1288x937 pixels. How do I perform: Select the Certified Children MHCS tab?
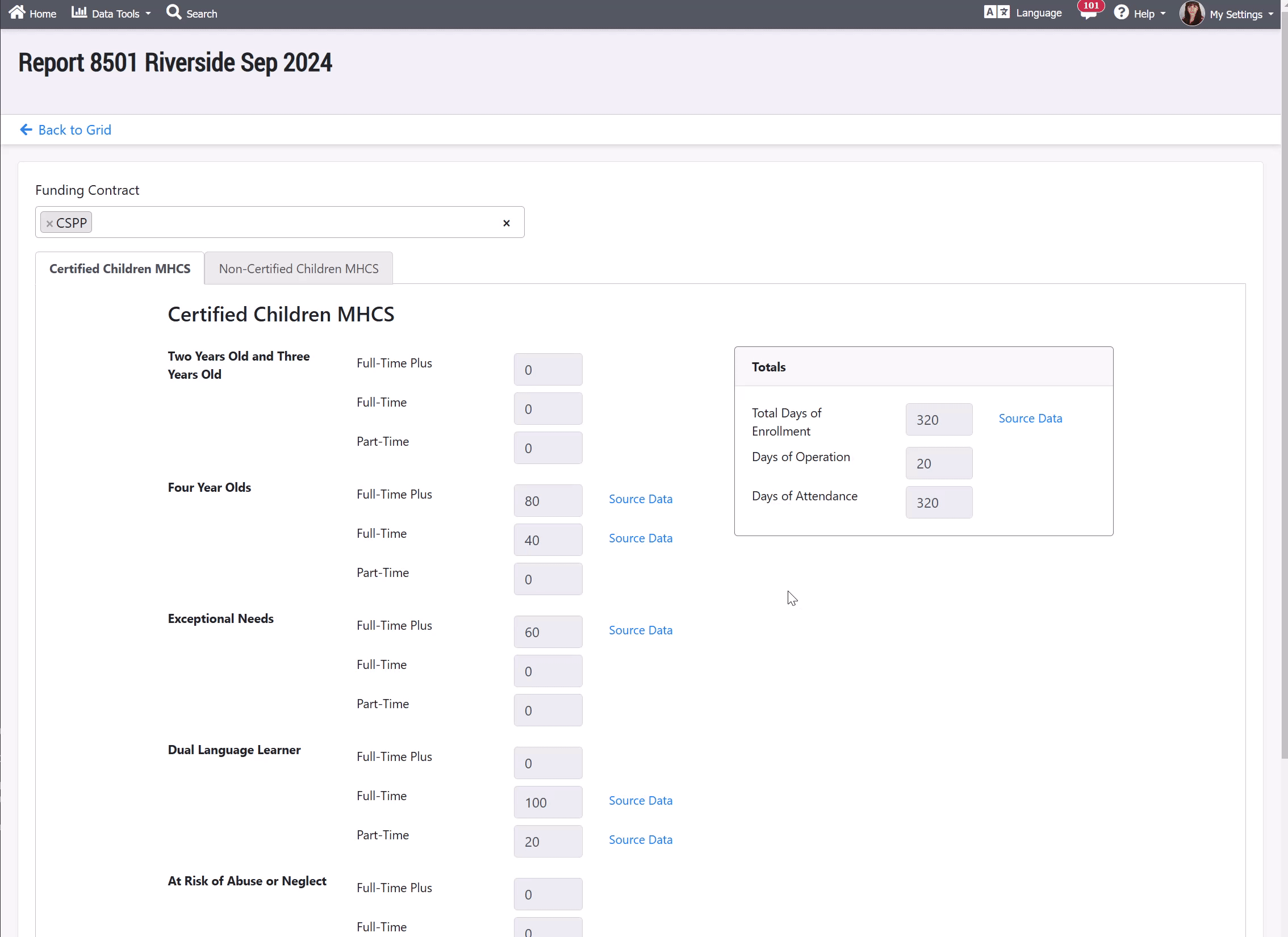pyautogui.click(x=120, y=269)
